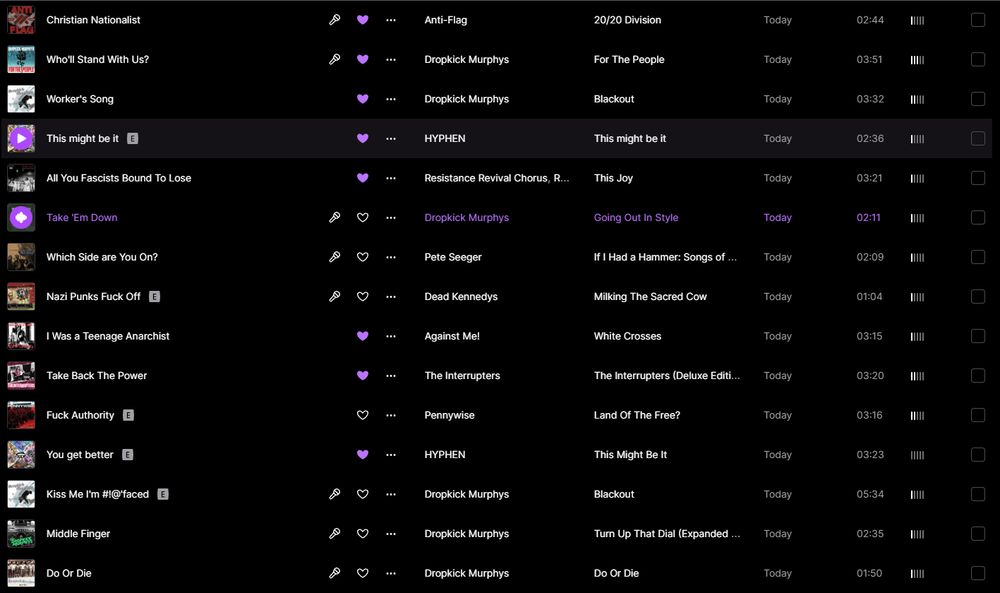The image size is (1000, 593).
Task: Unfavorite Christian Nationalist with the heart
Action: (363, 20)
